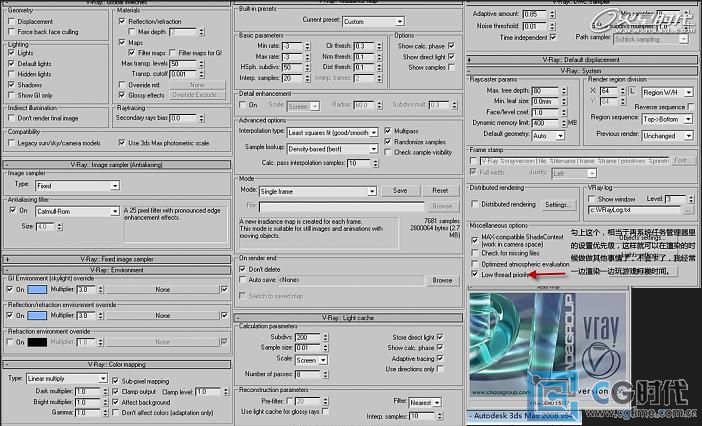Click the Gamma spinner arrows
The image size is (702, 426).
click(106, 413)
